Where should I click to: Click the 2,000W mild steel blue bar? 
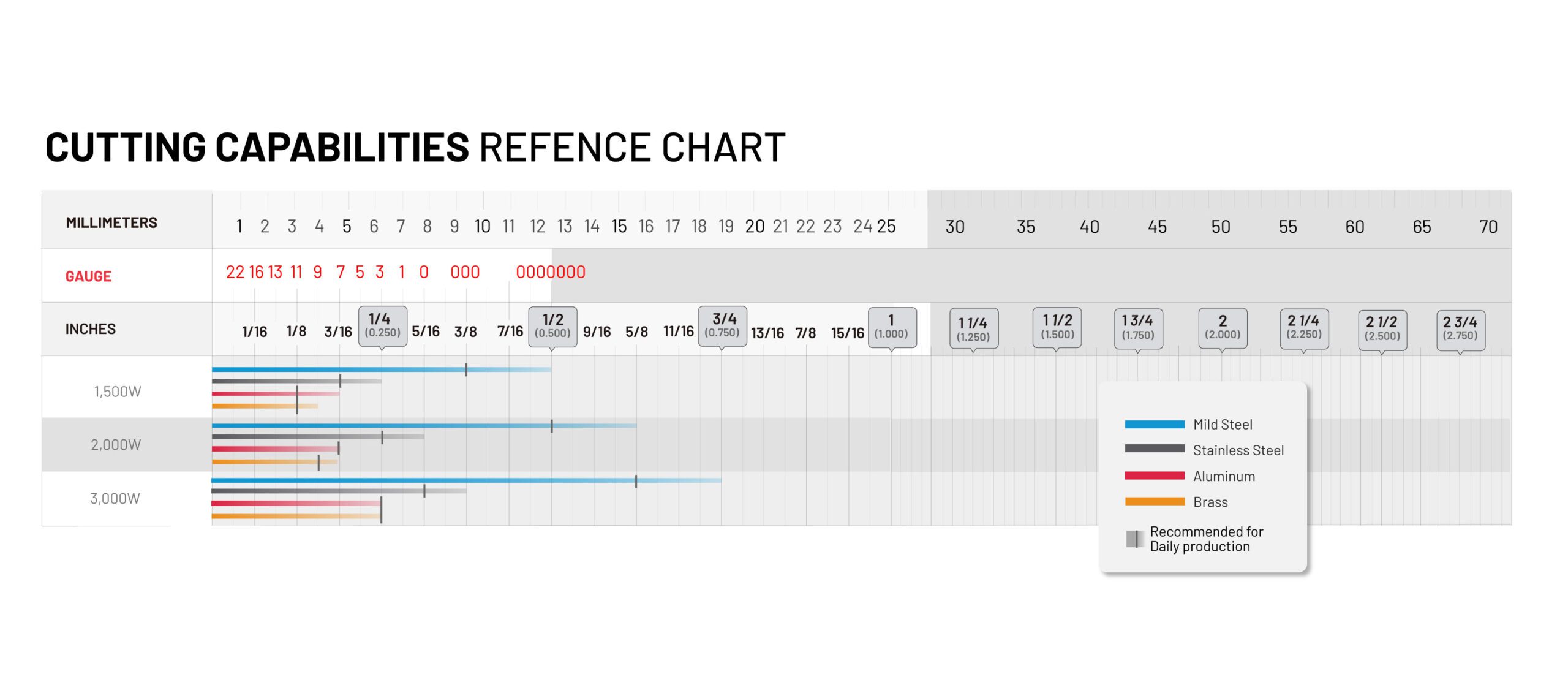point(424,425)
